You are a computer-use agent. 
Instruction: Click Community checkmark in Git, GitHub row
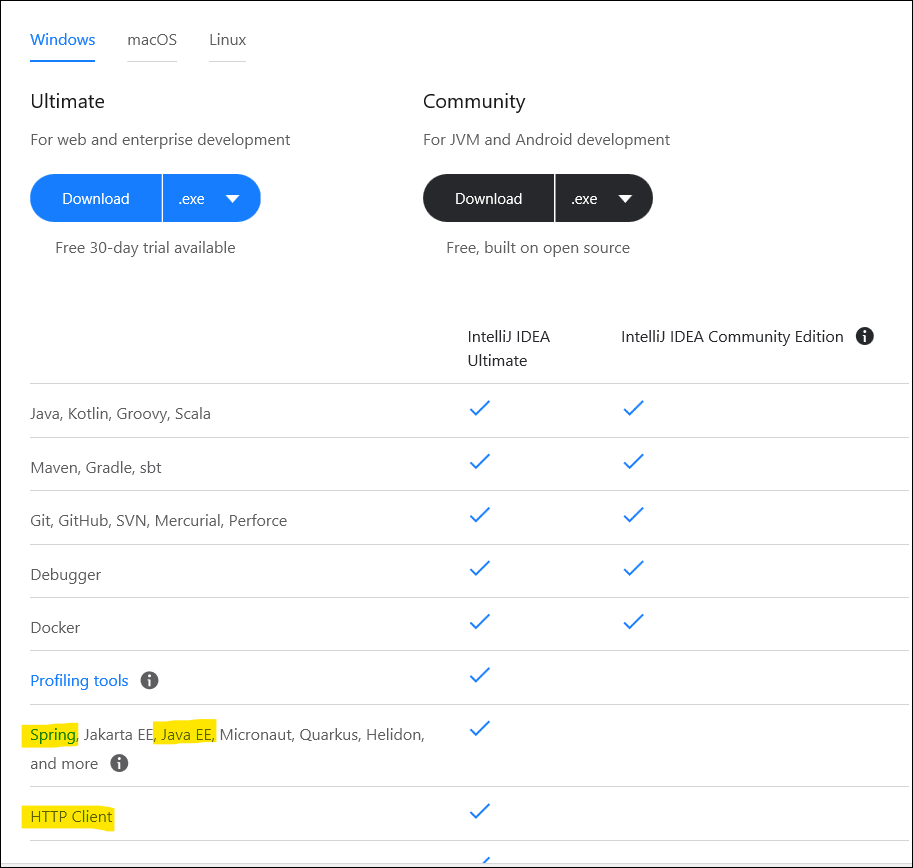(x=632, y=515)
